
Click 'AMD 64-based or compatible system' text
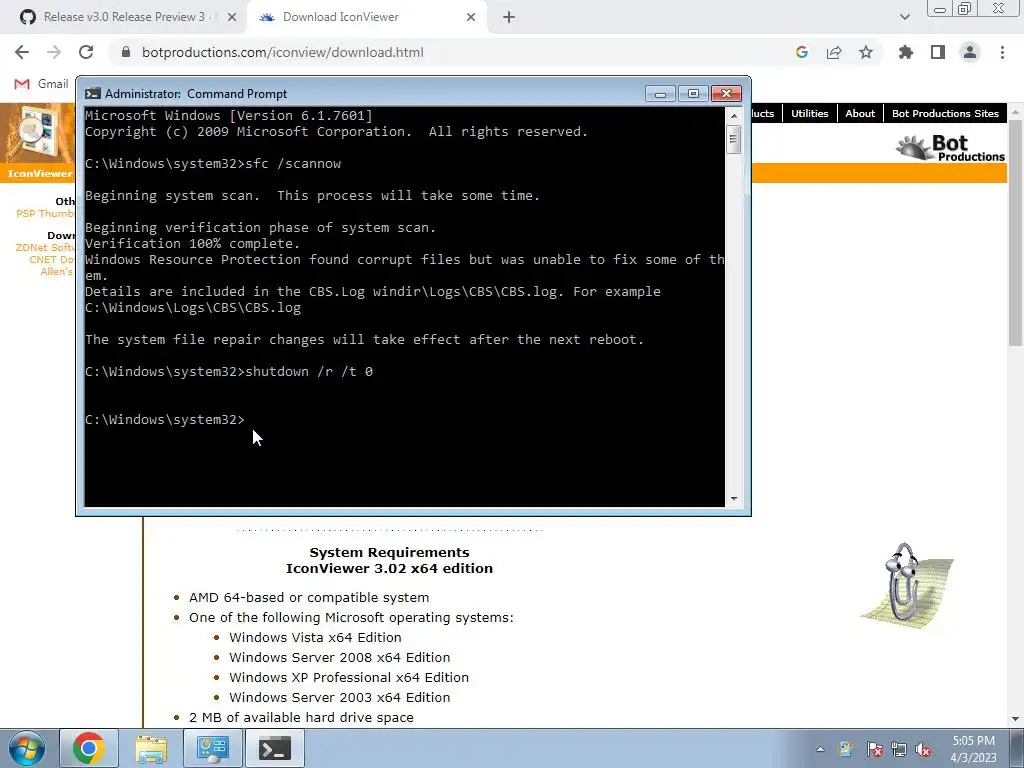(x=309, y=598)
